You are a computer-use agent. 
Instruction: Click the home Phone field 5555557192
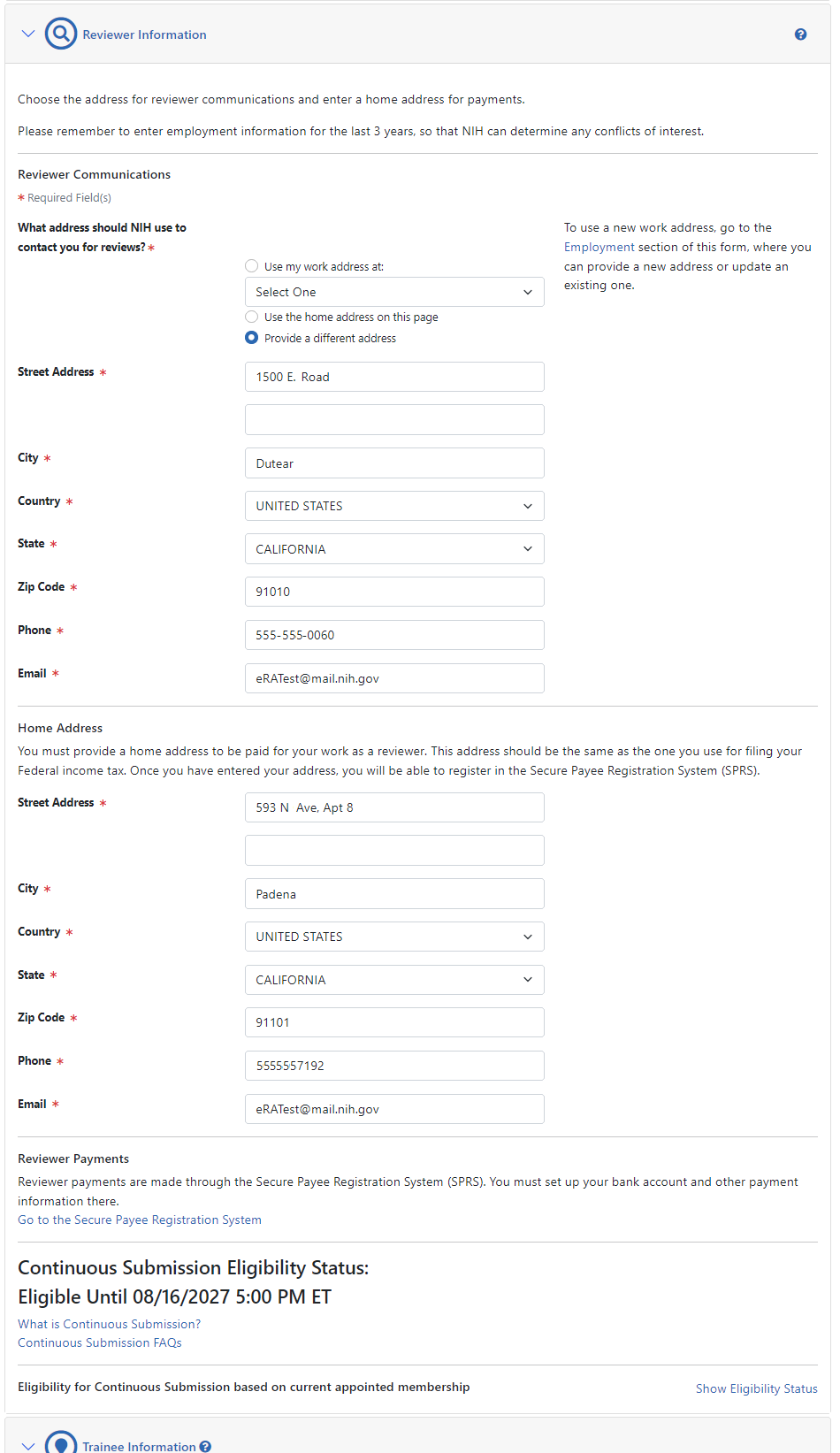tap(394, 1066)
